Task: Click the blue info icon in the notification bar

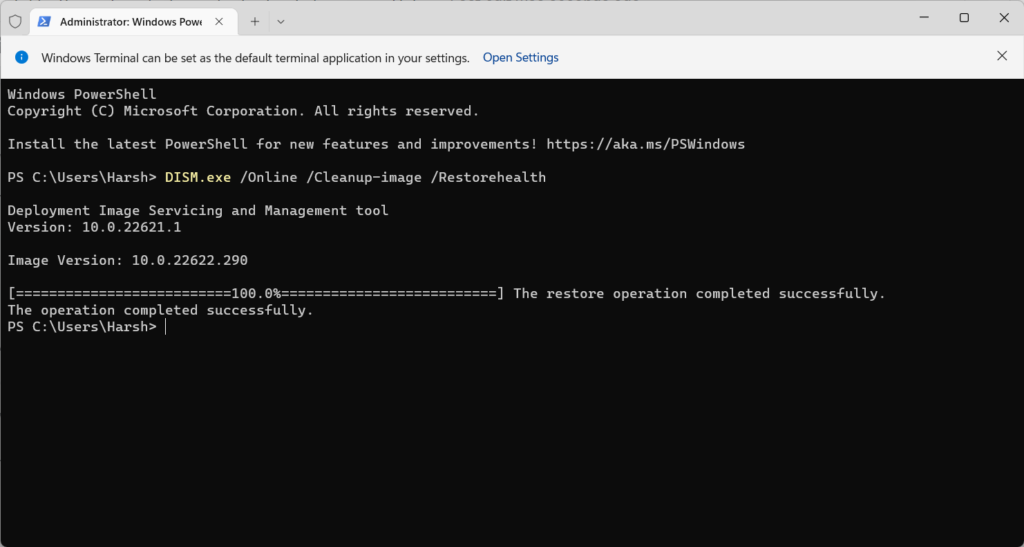Action: [22, 57]
